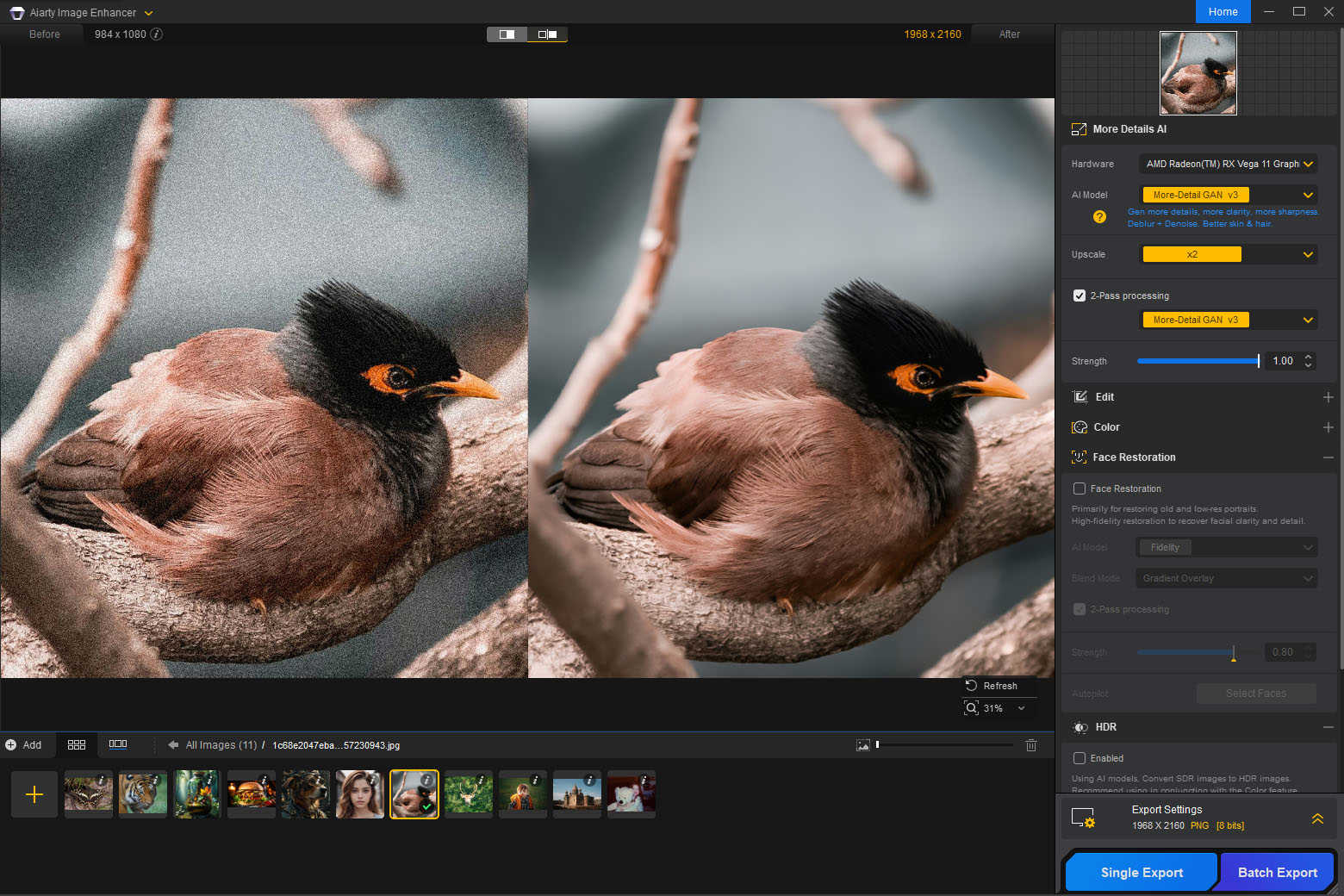Screen dimensions: 1344x896
Task: Switch to grid thumbnail view
Action: 77,745
